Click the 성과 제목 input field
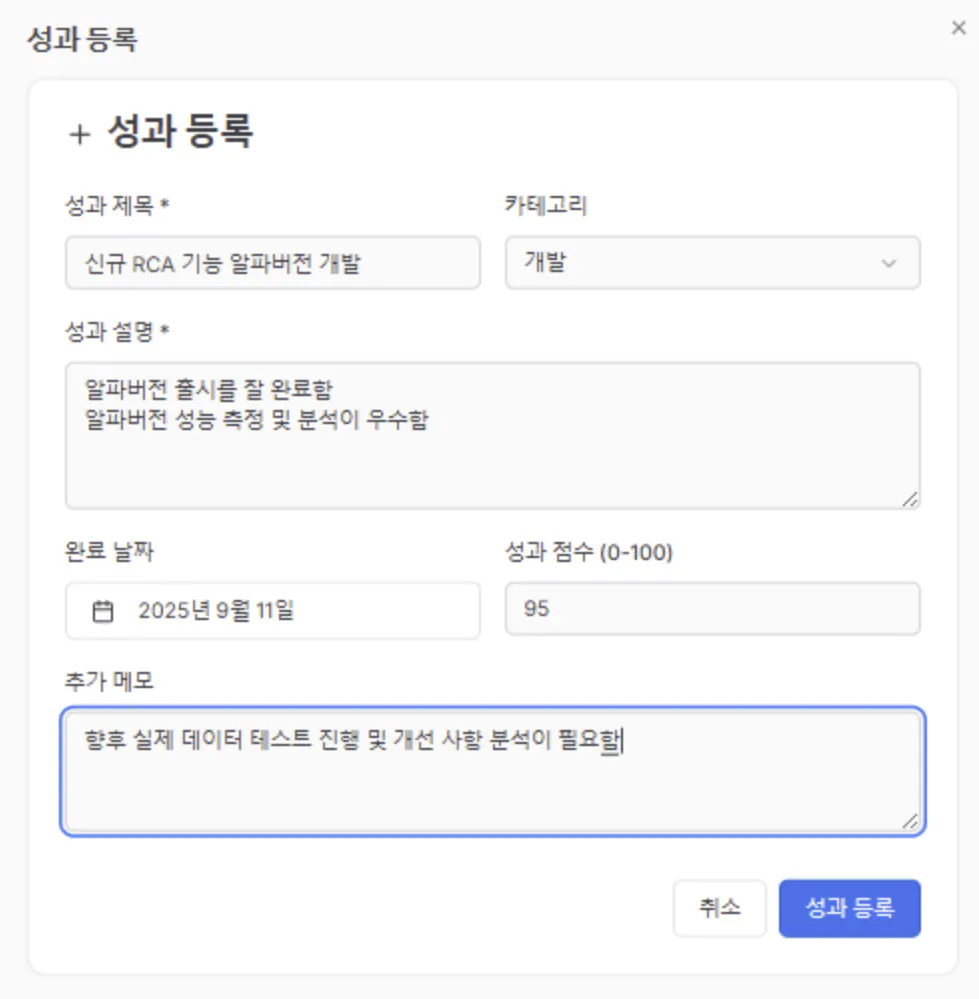This screenshot has height=999, width=979. [x=273, y=262]
